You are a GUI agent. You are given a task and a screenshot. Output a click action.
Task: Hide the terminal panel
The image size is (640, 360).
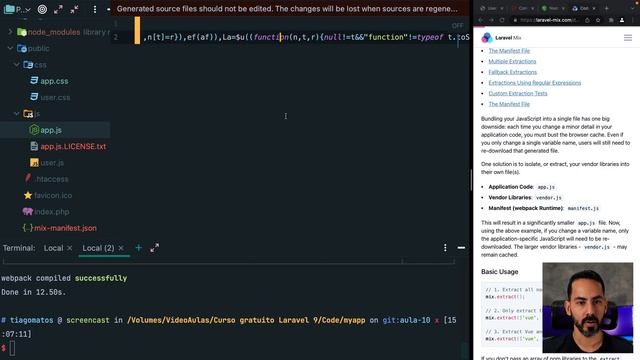click(461, 248)
